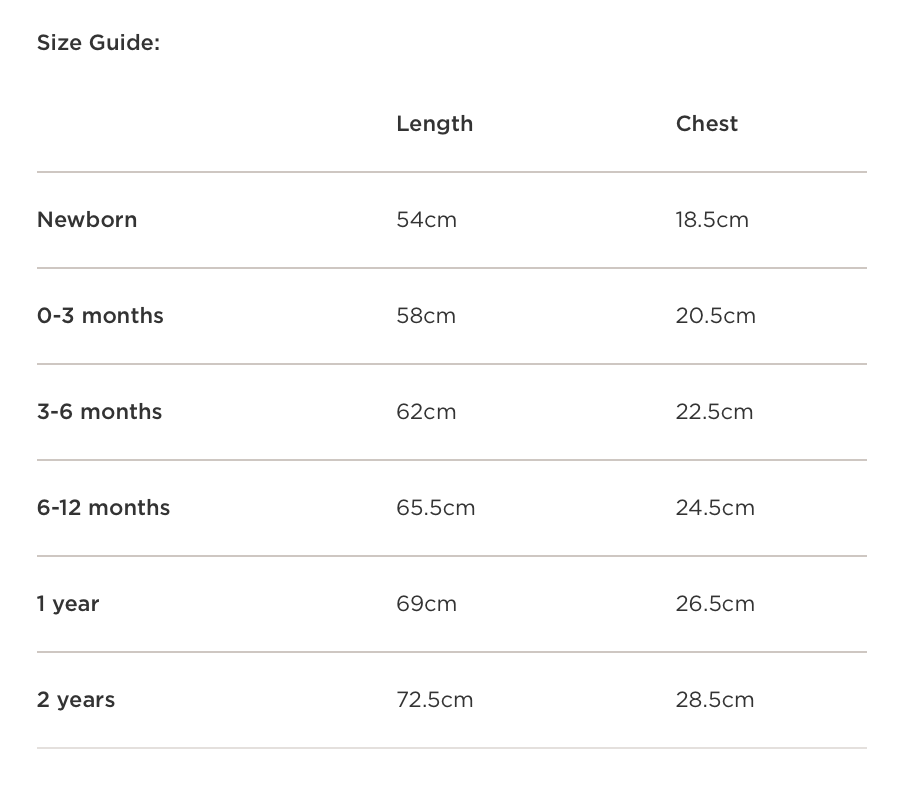Viewport: 904px width, 786px height.
Task: Click the 24.5cm chest value
Action: [x=715, y=508]
